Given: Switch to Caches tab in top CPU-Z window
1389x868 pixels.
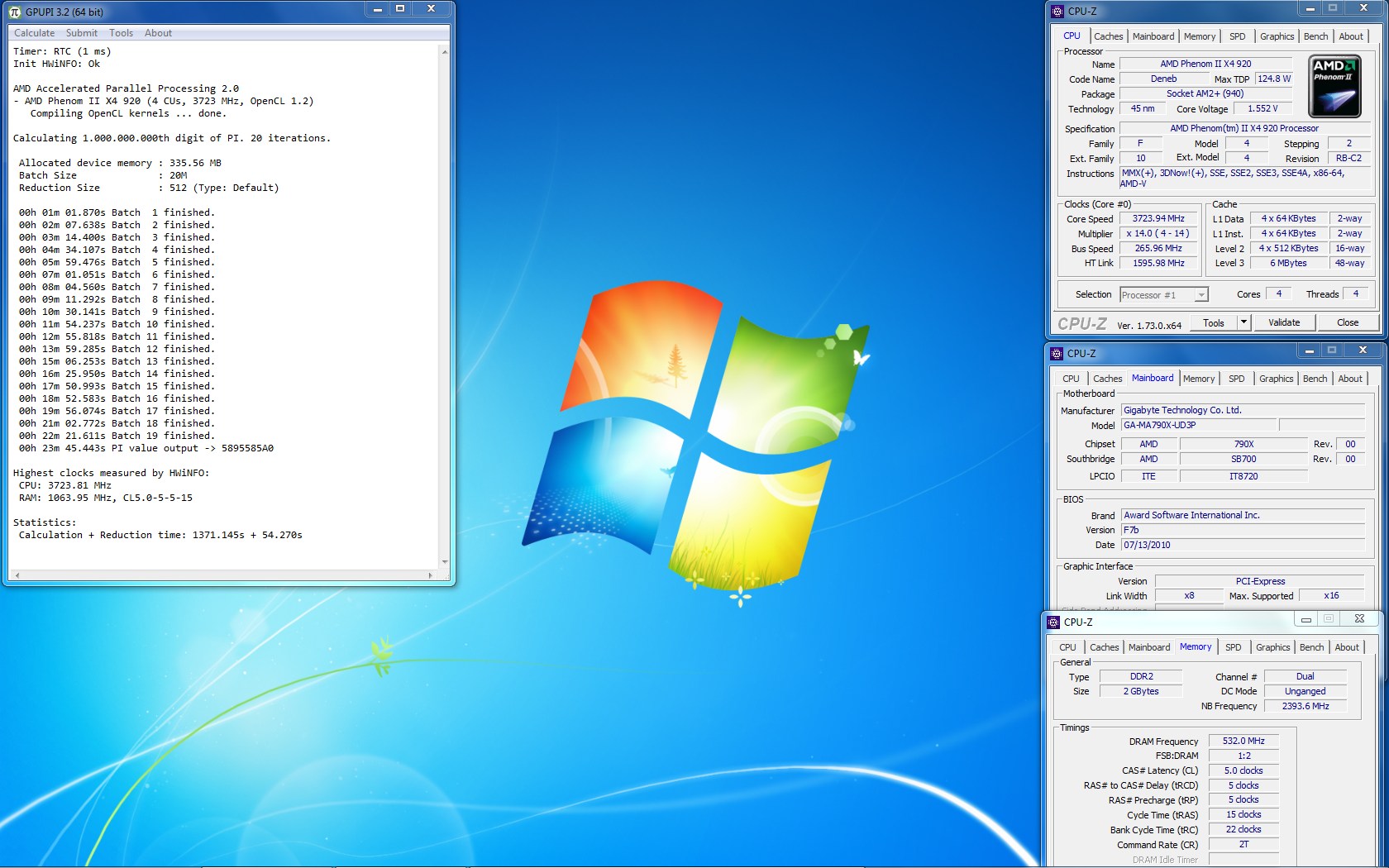Looking at the screenshot, I should 1108,36.
